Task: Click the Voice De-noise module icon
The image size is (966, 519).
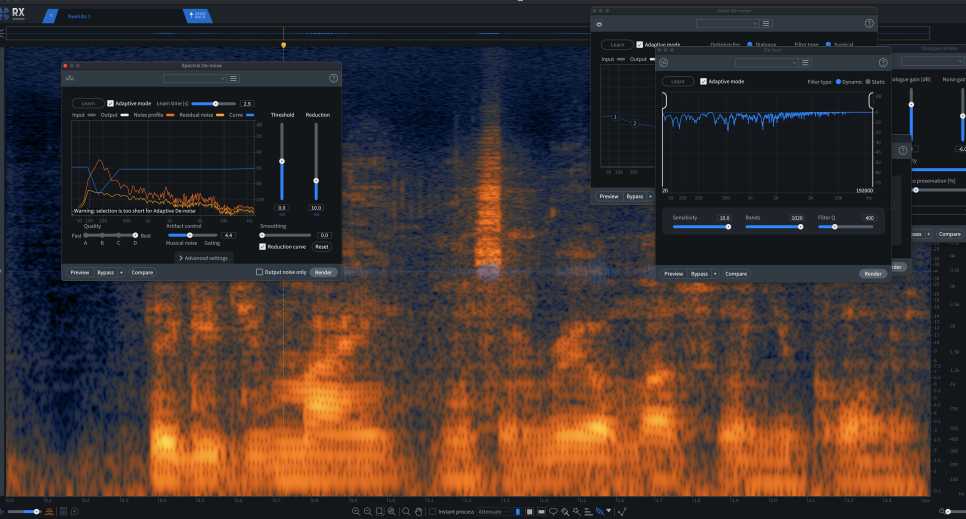Action: coord(599,24)
